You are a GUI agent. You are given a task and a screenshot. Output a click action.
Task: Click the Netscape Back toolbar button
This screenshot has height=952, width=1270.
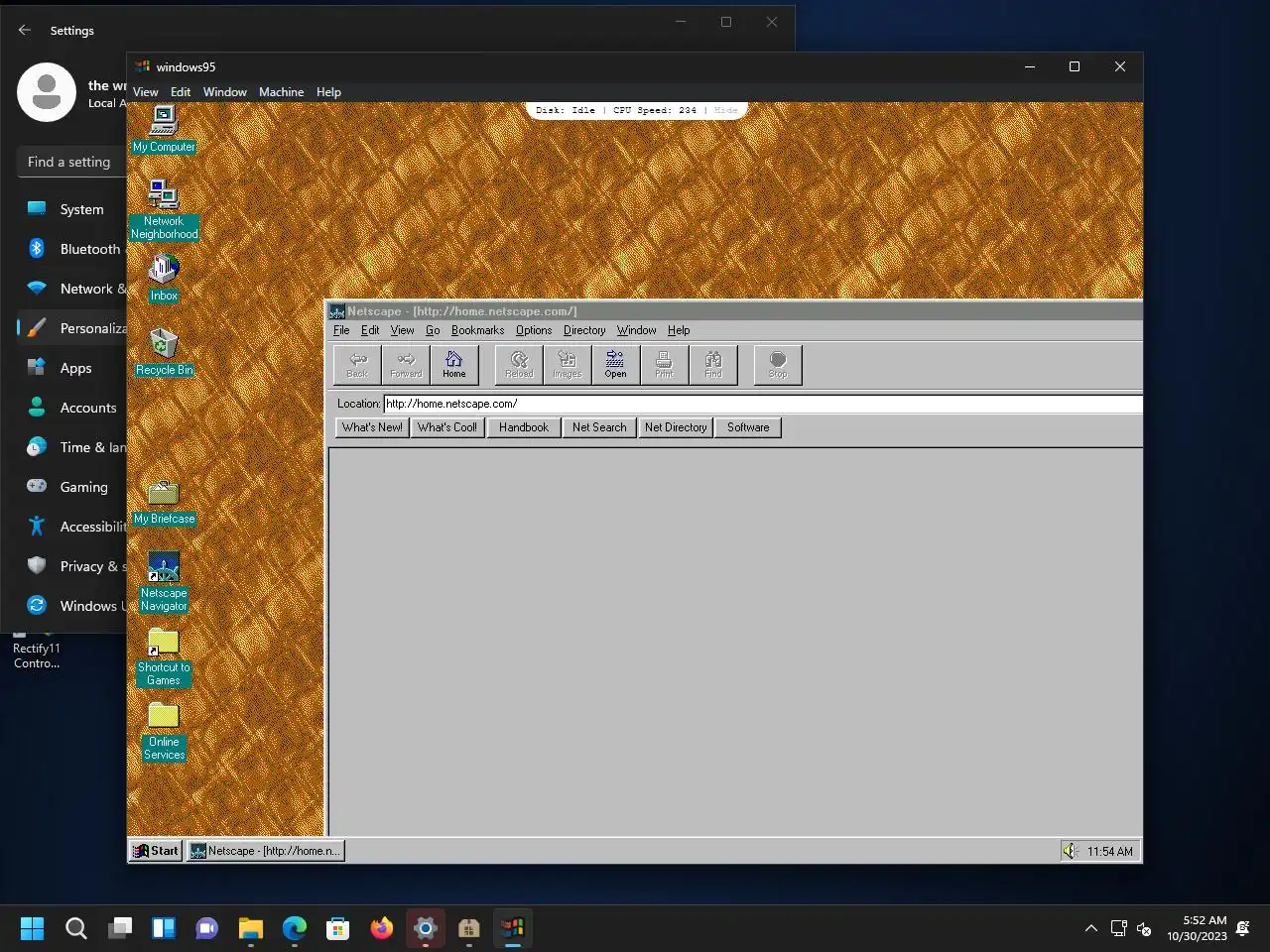(357, 364)
